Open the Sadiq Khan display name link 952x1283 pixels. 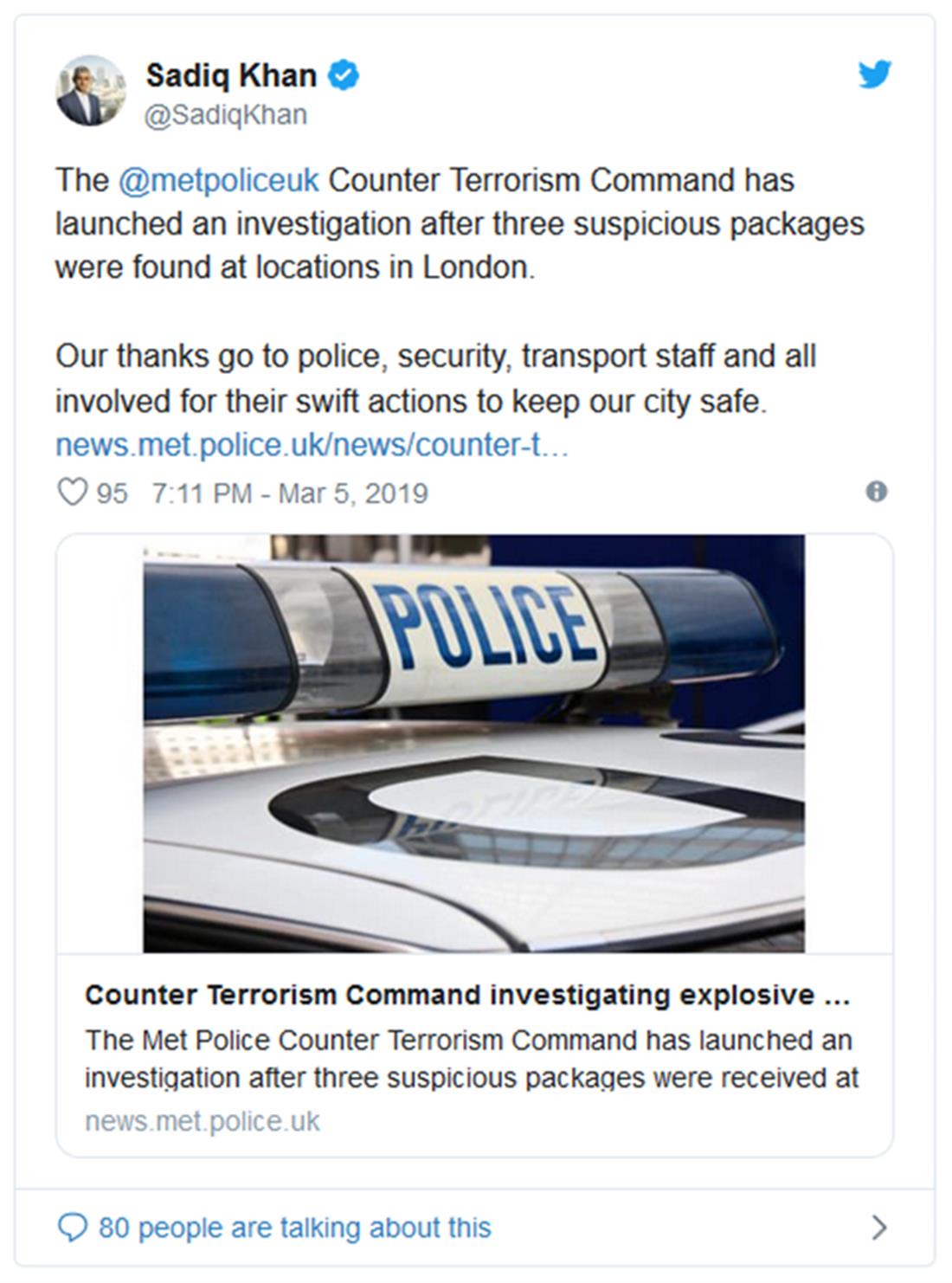(x=231, y=76)
